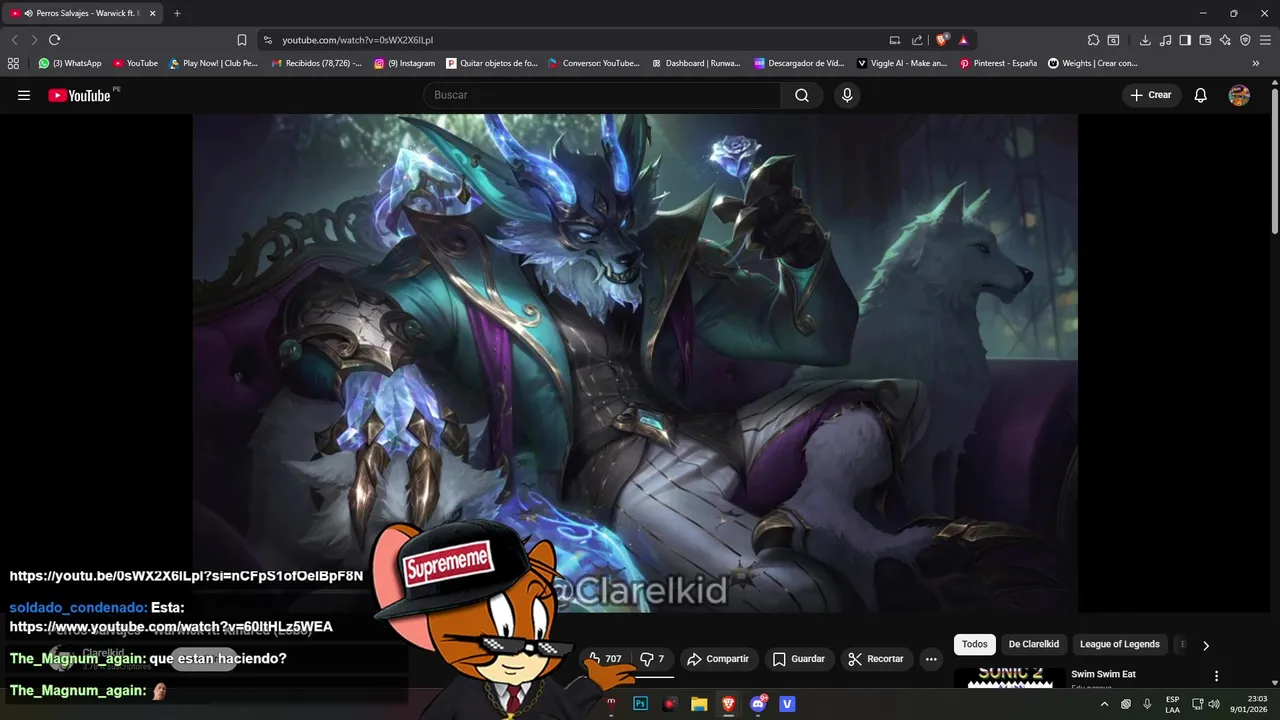Screen dimensions: 1280x720
Task: Open Photoshop from the taskbar
Action: (x=641, y=704)
